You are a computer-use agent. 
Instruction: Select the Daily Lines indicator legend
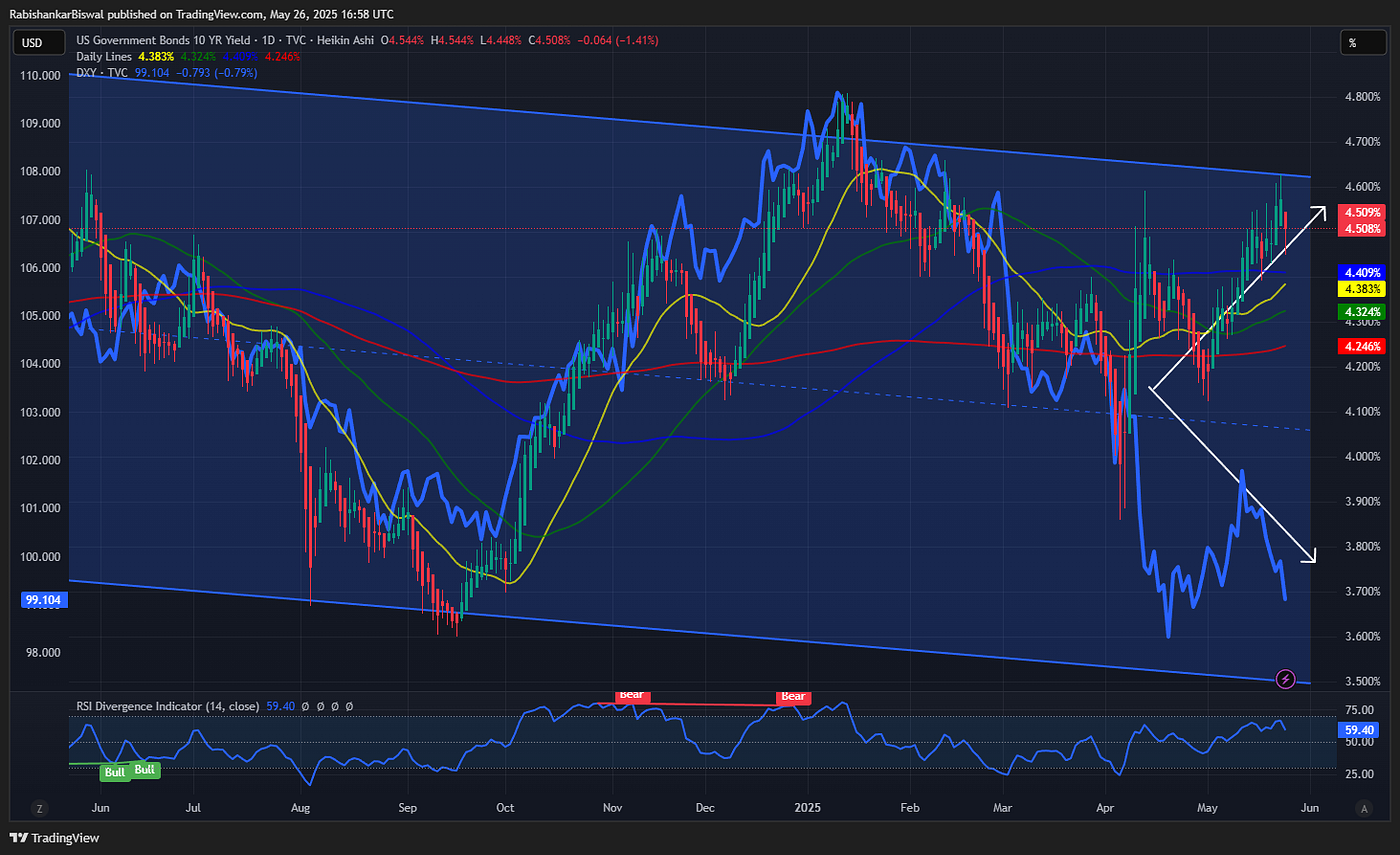106,57
